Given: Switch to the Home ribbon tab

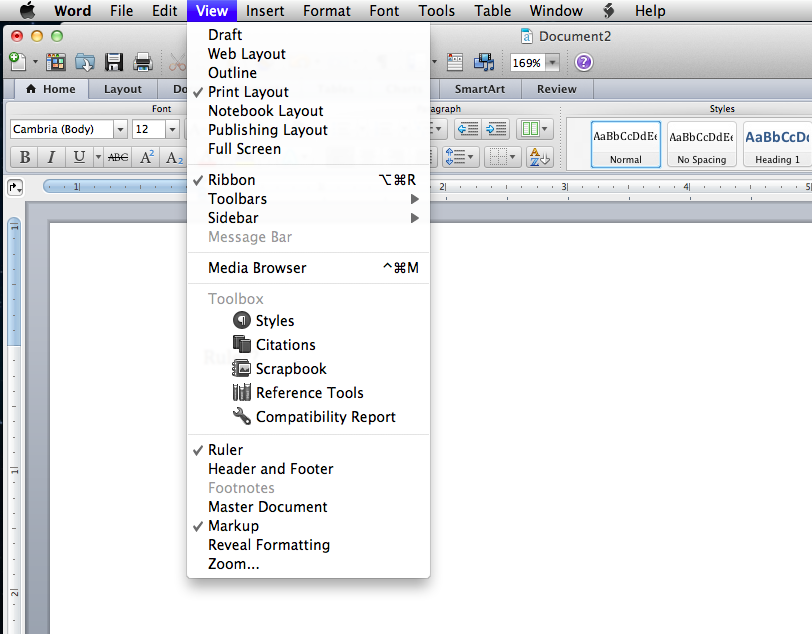Looking at the screenshot, I should [x=51, y=89].
